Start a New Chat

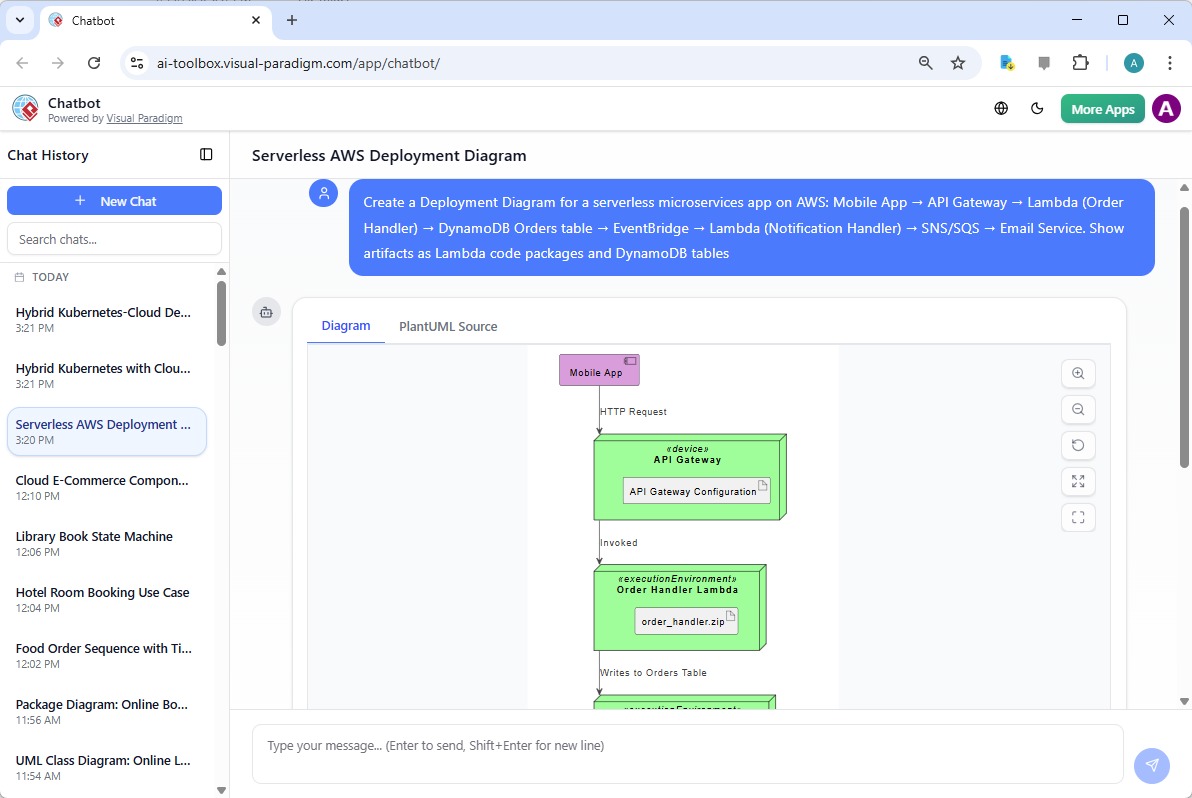[114, 201]
